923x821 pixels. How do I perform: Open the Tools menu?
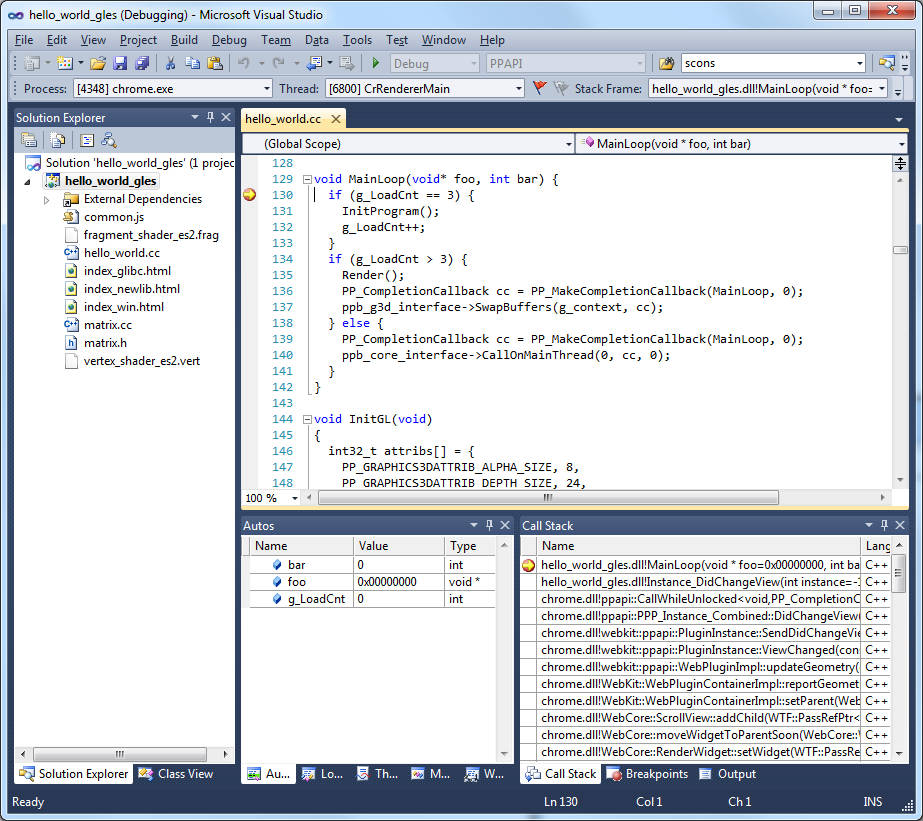tap(357, 39)
